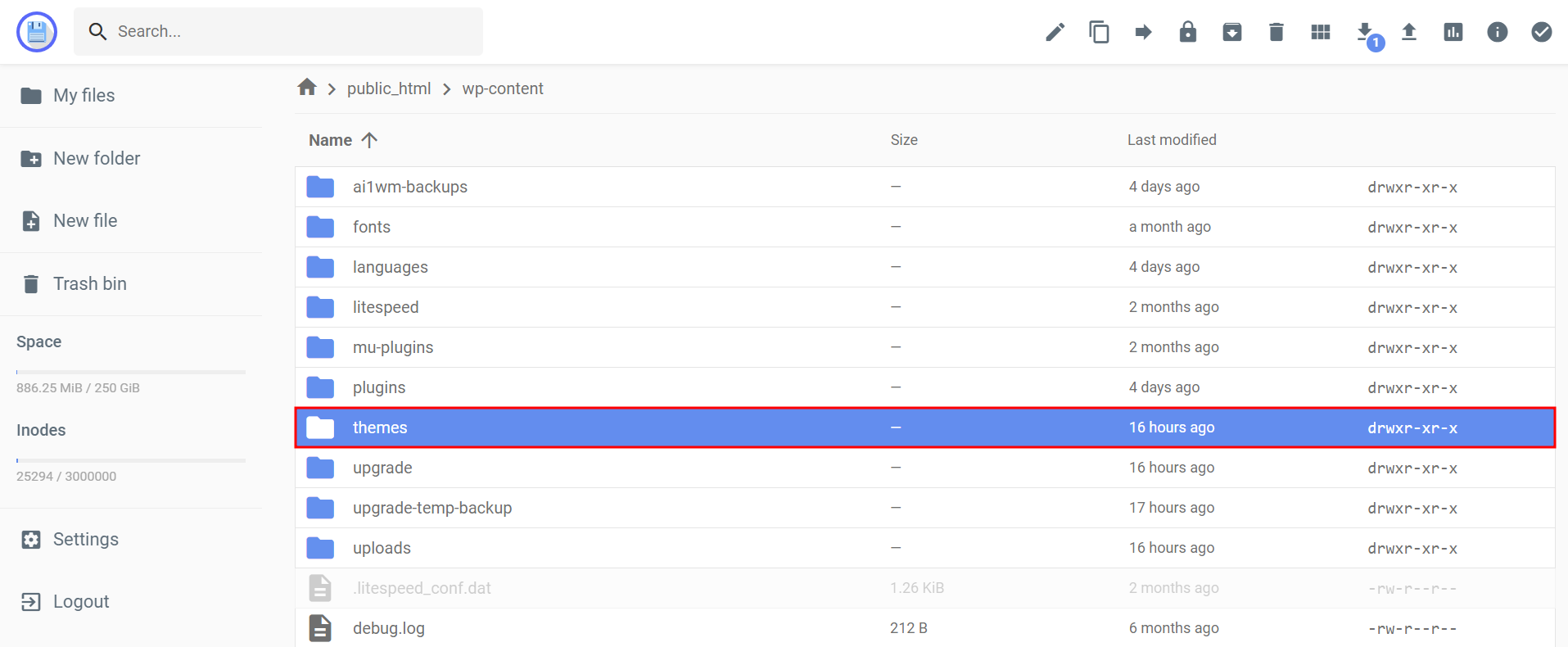The height and width of the screenshot is (647, 1568).
Task: Compress the selection using archive icon
Action: [x=1231, y=31]
